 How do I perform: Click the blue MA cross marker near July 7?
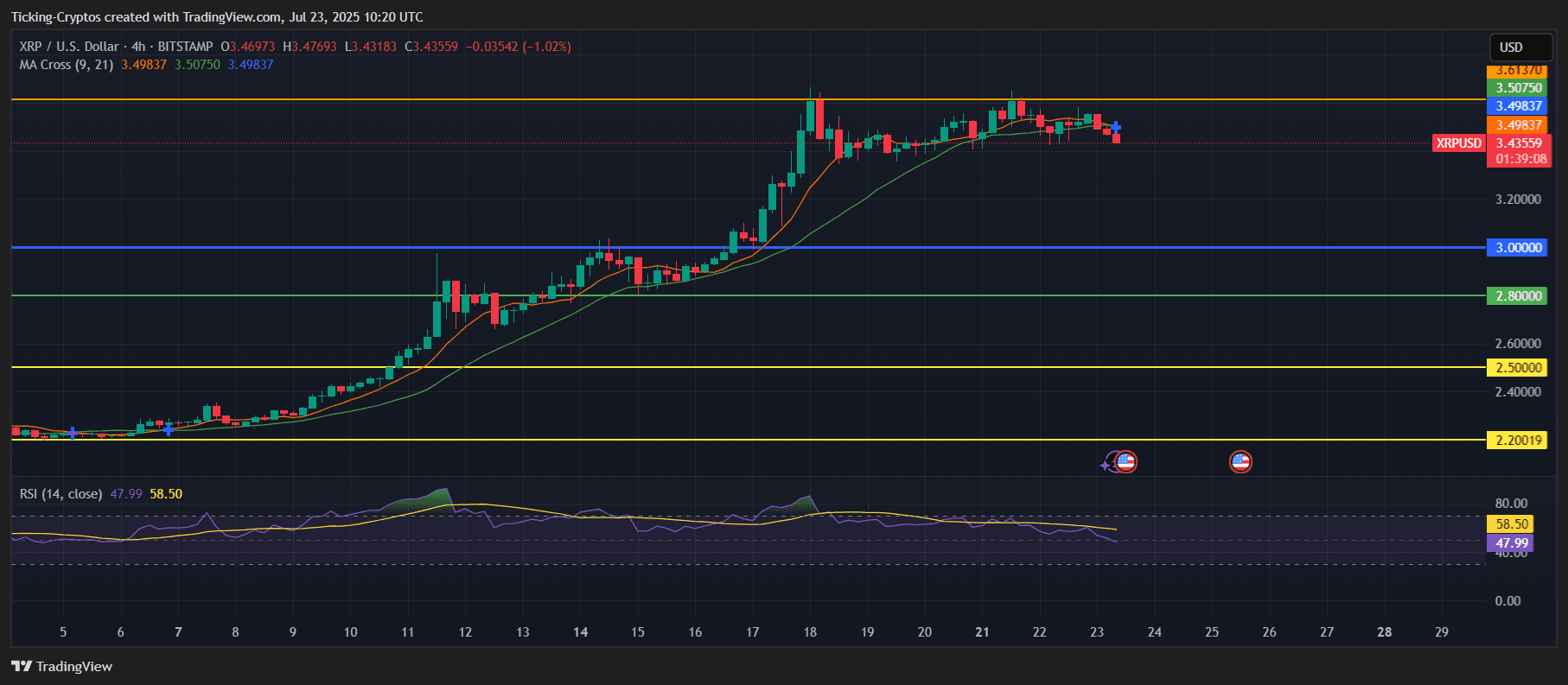pos(169,429)
